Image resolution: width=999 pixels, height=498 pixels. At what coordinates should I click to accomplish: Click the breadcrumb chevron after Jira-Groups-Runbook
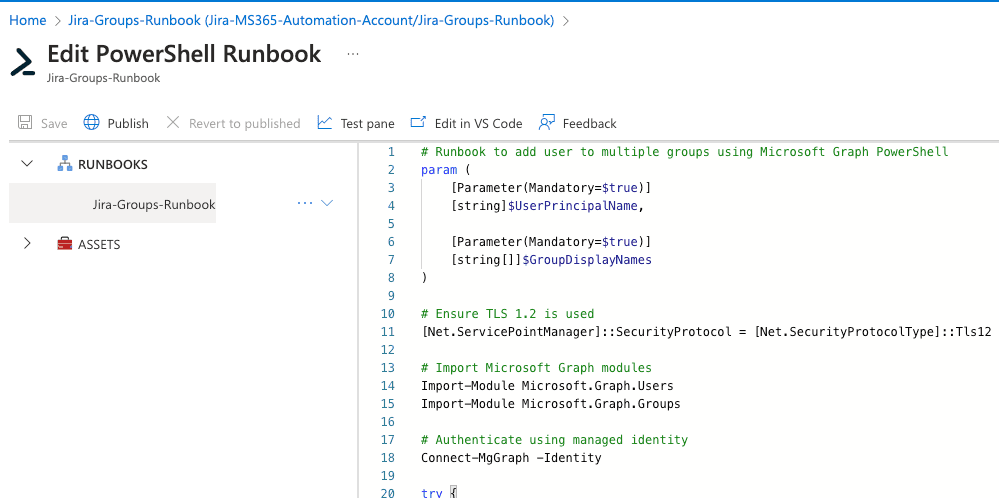click(x=566, y=21)
